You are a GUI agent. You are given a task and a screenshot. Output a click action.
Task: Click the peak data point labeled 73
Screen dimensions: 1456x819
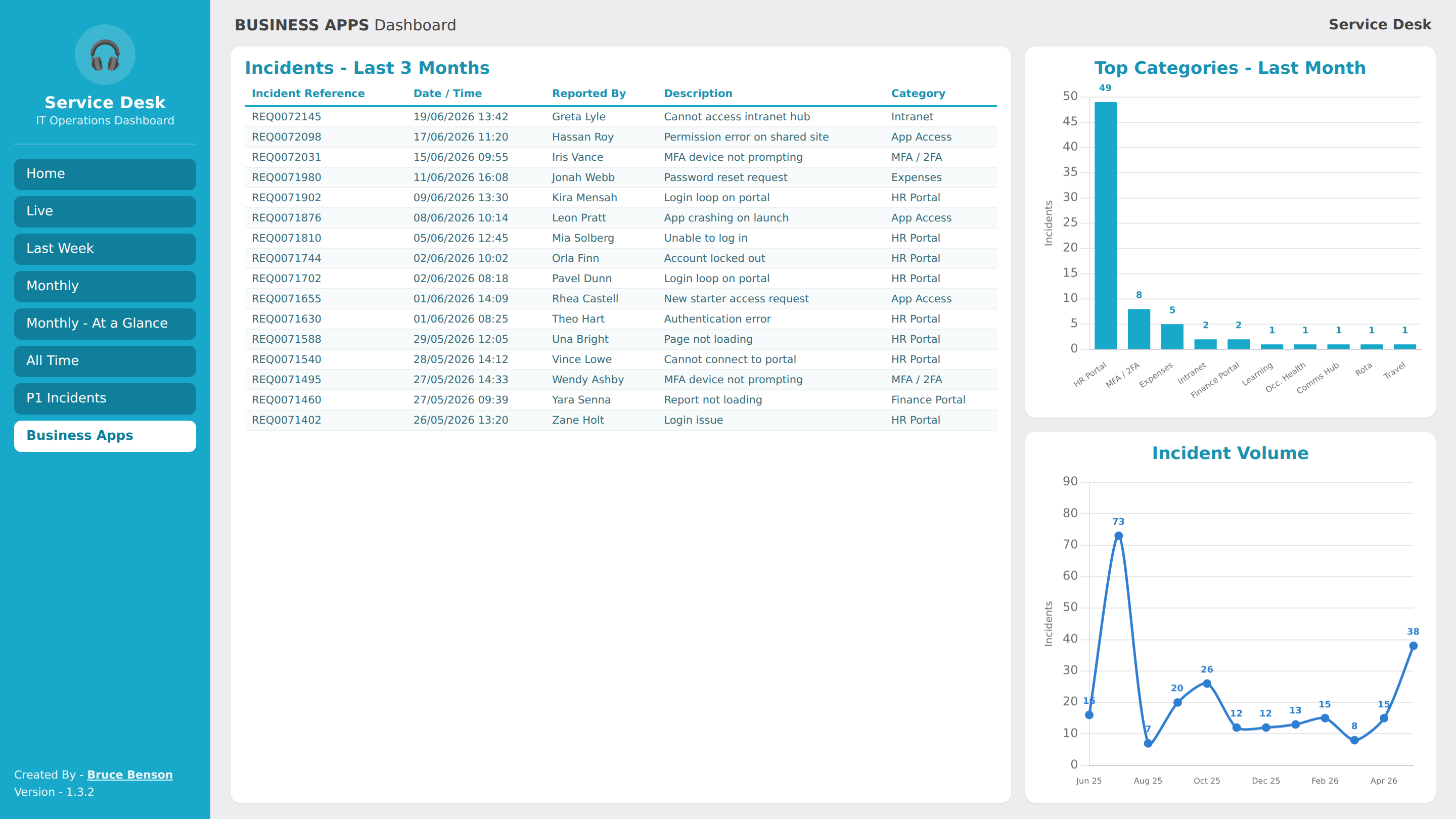(x=1118, y=536)
